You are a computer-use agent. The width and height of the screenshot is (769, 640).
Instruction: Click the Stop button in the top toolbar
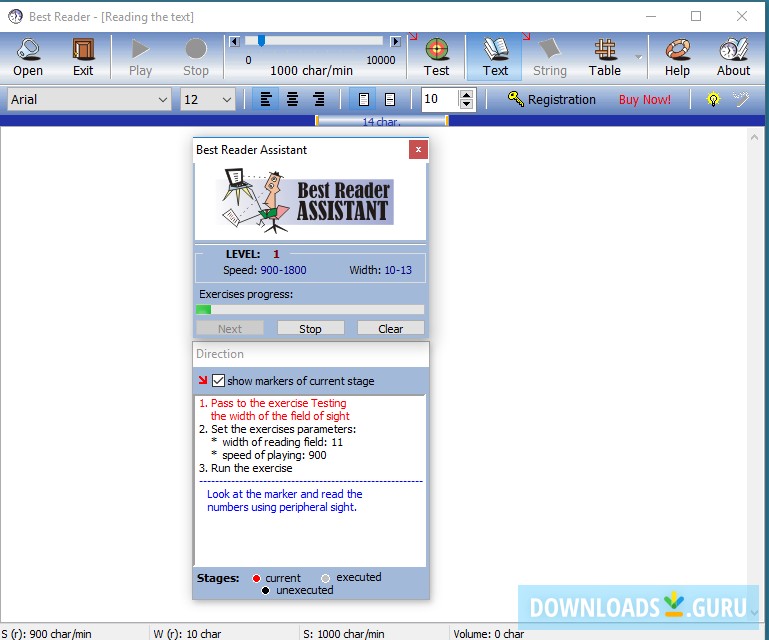coord(196,57)
